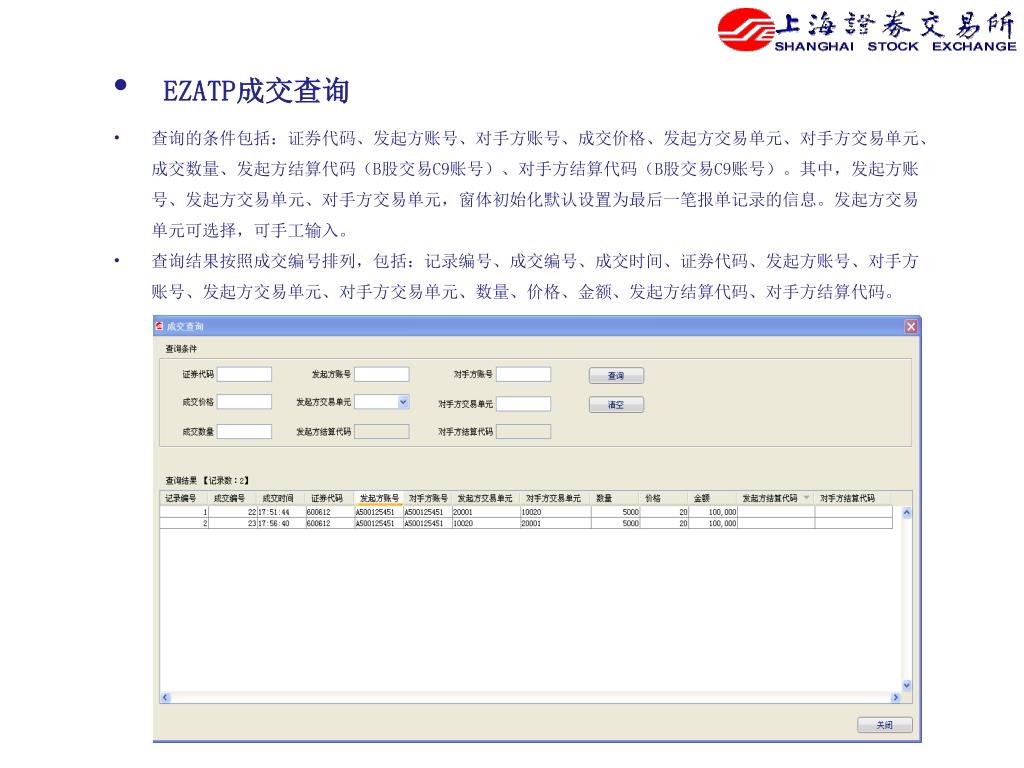Viewport: 1024px width, 768px height.
Task: Click the vertical scrollbar up arrow
Action: point(906,513)
